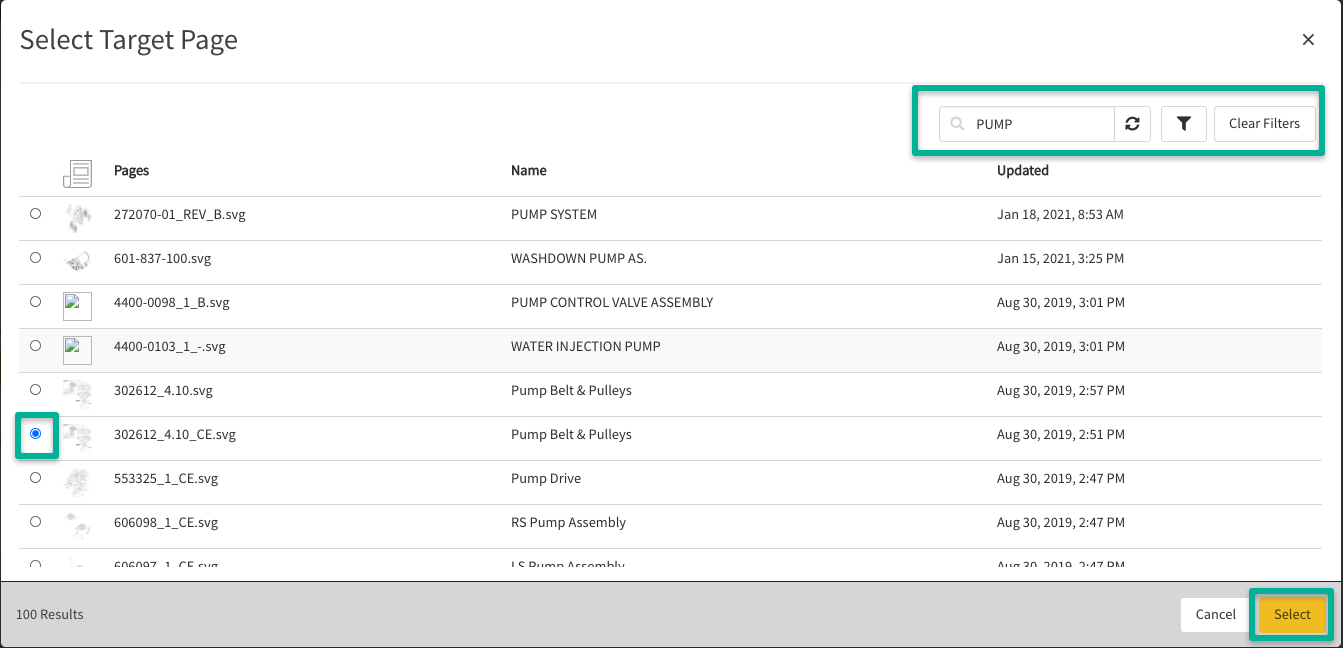Screen dimensions: 1343x648
Task: Click thumbnail for 601-837-100.svg
Action: tap(77, 260)
